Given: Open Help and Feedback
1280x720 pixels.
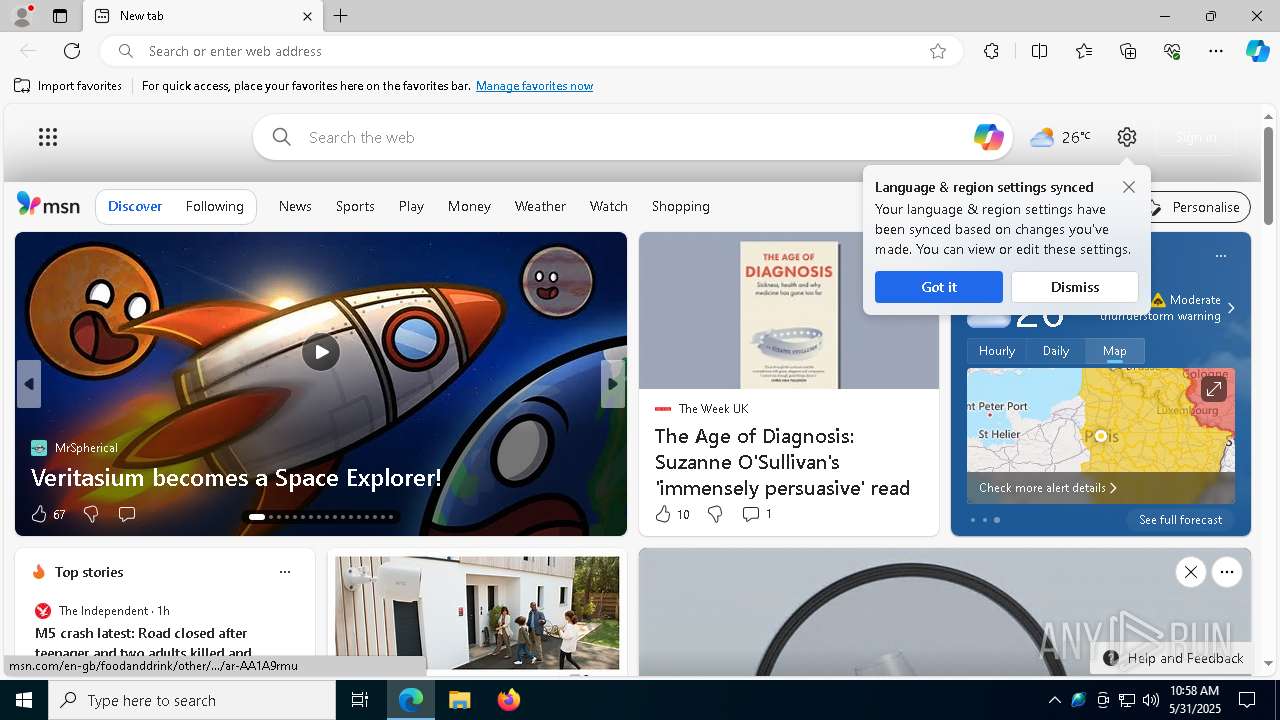Looking at the screenshot, I should (x=1173, y=658).
